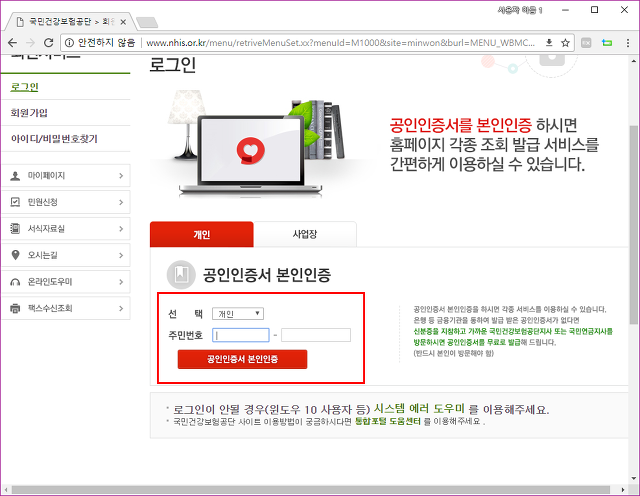Click the 팩스수신조회 sidebar label
The height and width of the screenshot is (496, 640).
50,308
